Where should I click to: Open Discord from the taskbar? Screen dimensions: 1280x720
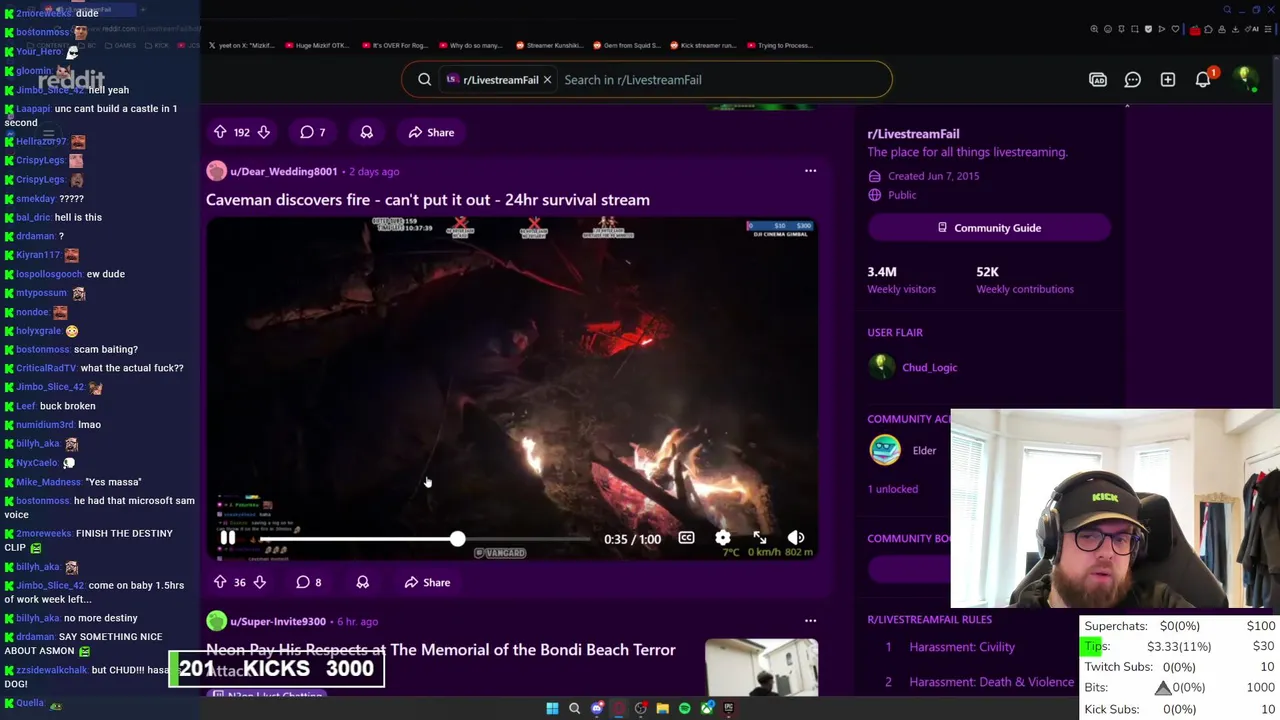point(597,708)
